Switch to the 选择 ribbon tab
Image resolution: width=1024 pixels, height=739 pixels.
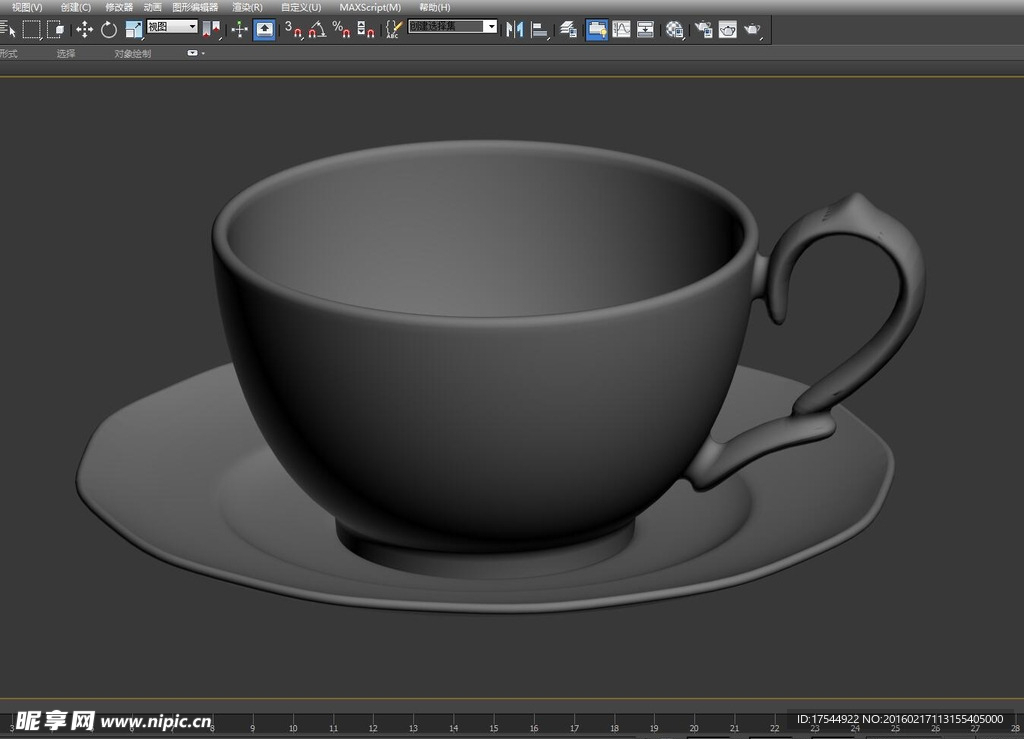pyautogui.click(x=66, y=54)
